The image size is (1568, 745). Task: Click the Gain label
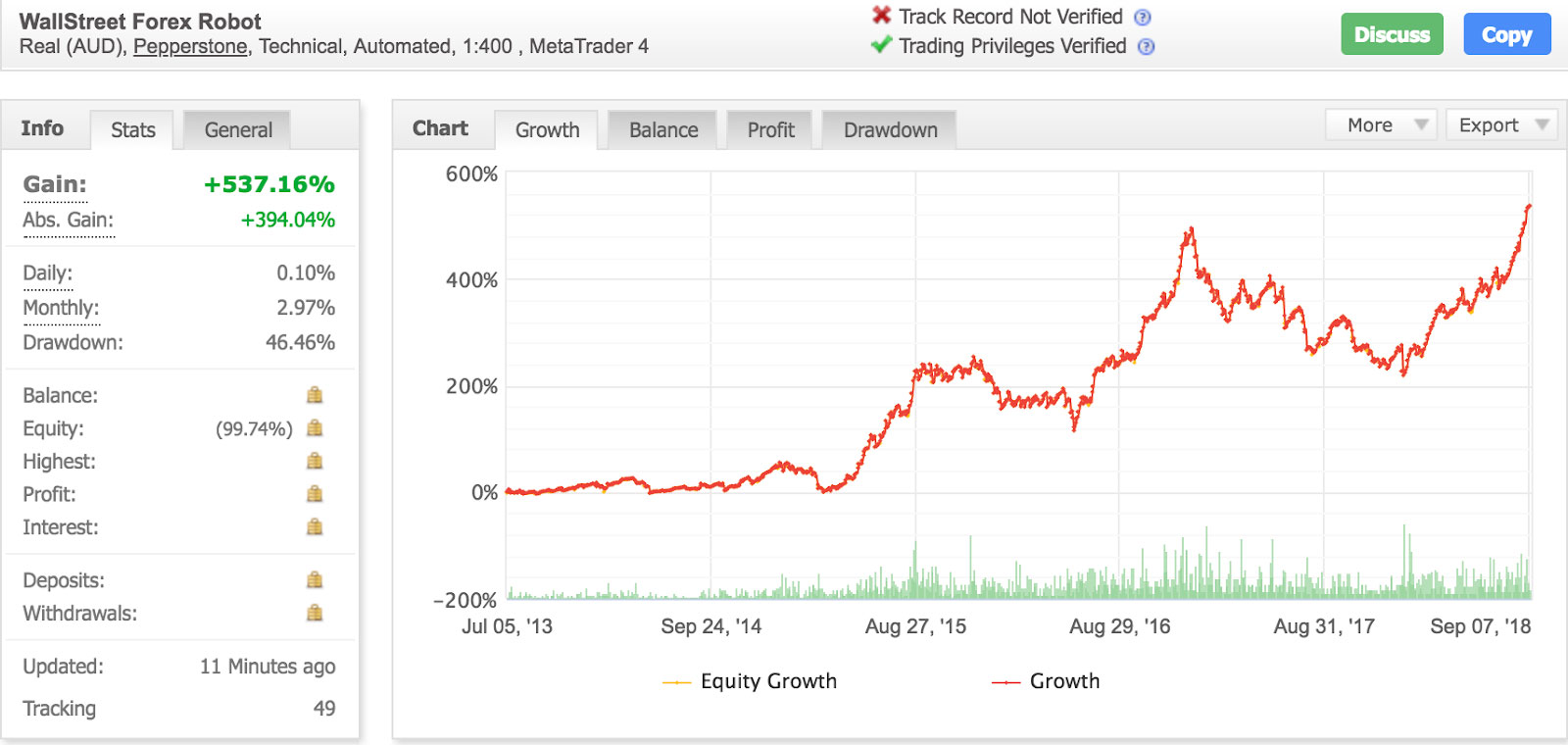(55, 184)
